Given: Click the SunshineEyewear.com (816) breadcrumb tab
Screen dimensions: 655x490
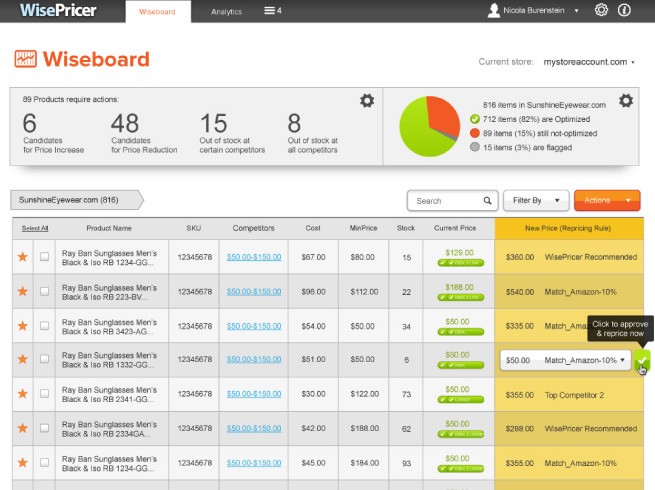Looking at the screenshot, I should click(x=77, y=200).
